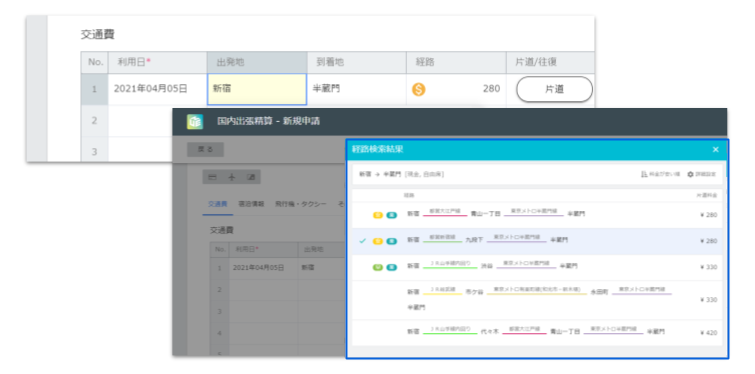The width and height of the screenshot is (755, 374).
Task: Click the teal badge on the 渋谷 route
Action: (392, 267)
